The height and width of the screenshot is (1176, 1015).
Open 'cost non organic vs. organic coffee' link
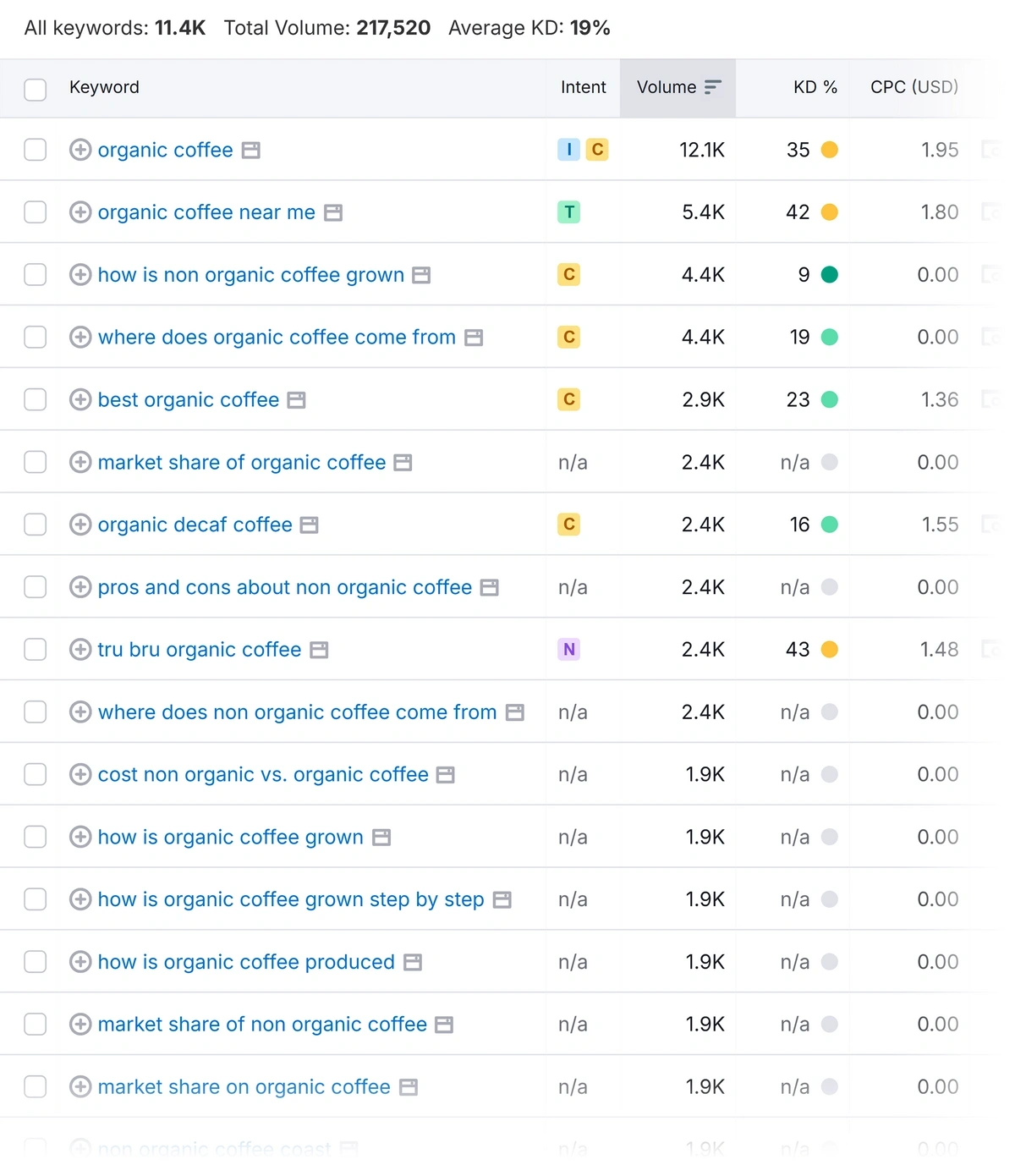coord(263,774)
